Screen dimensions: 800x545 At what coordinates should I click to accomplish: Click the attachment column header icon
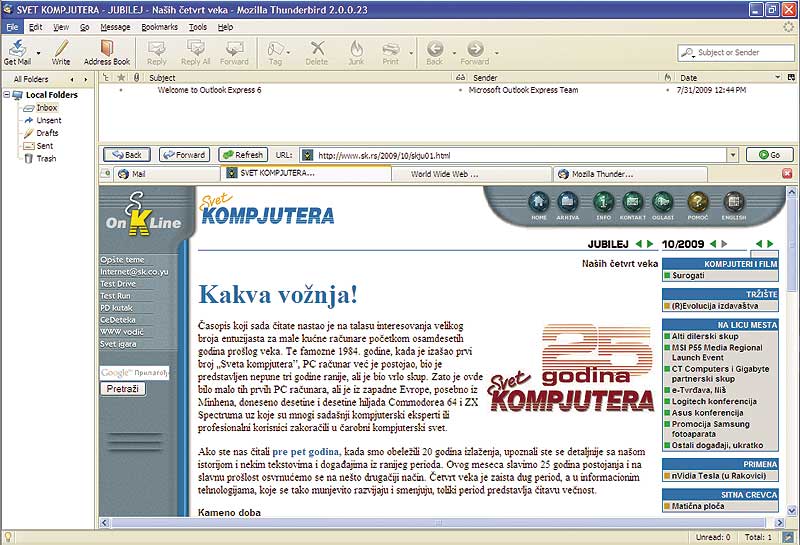[136, 78]
